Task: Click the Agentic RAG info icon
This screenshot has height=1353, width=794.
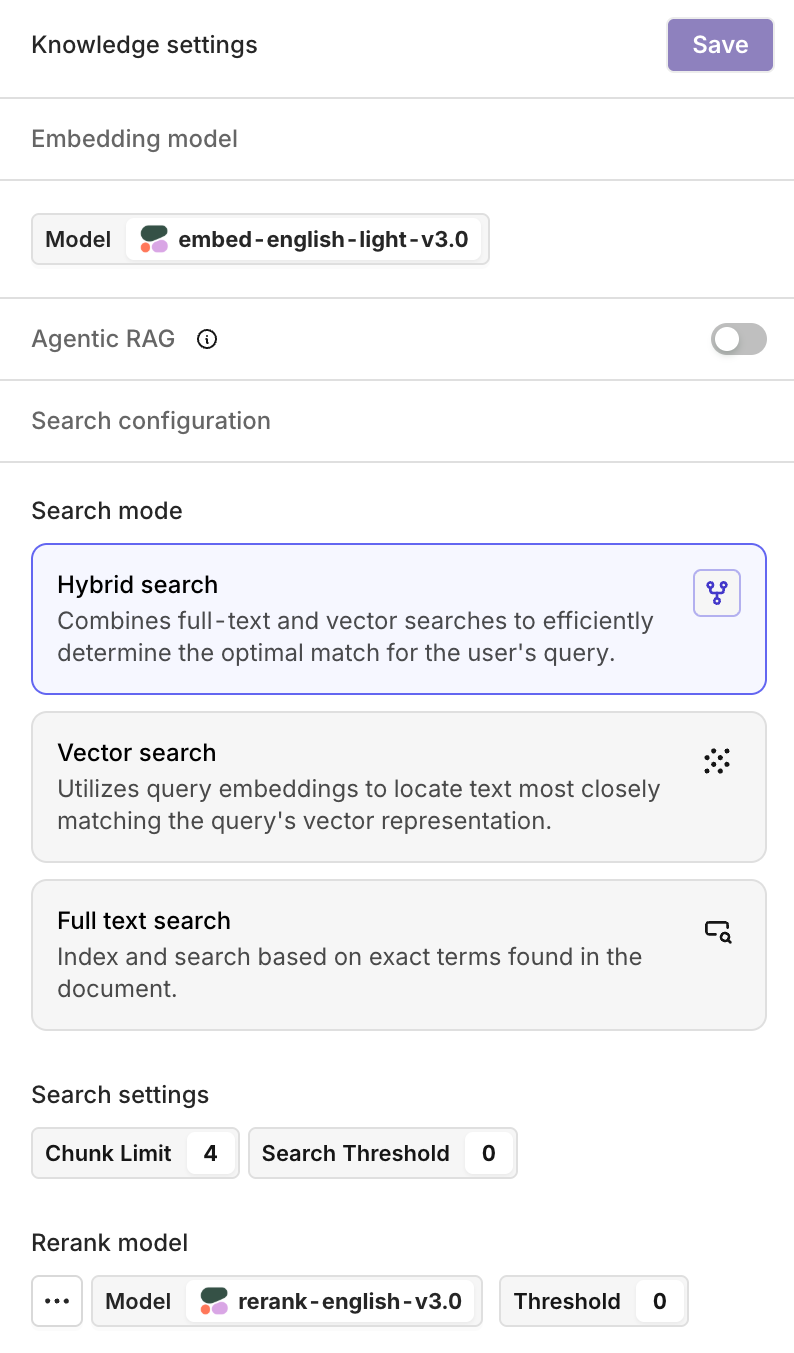Action: [x=207, y=340]
